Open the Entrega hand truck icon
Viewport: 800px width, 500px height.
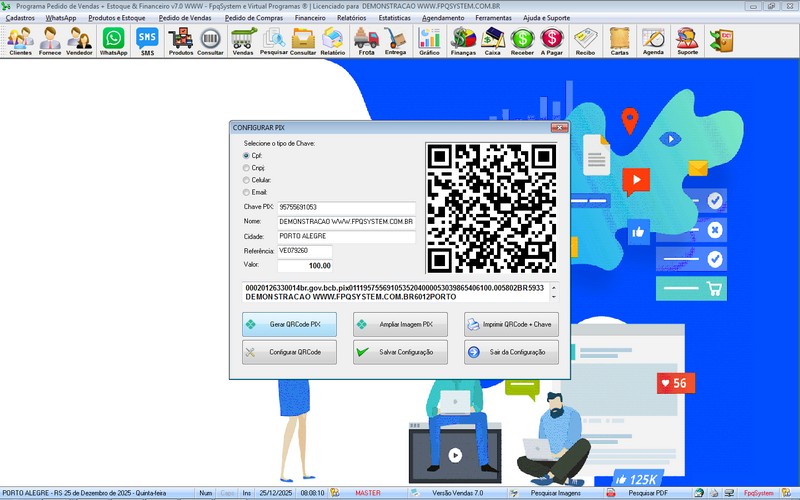[x=395, y=41]
